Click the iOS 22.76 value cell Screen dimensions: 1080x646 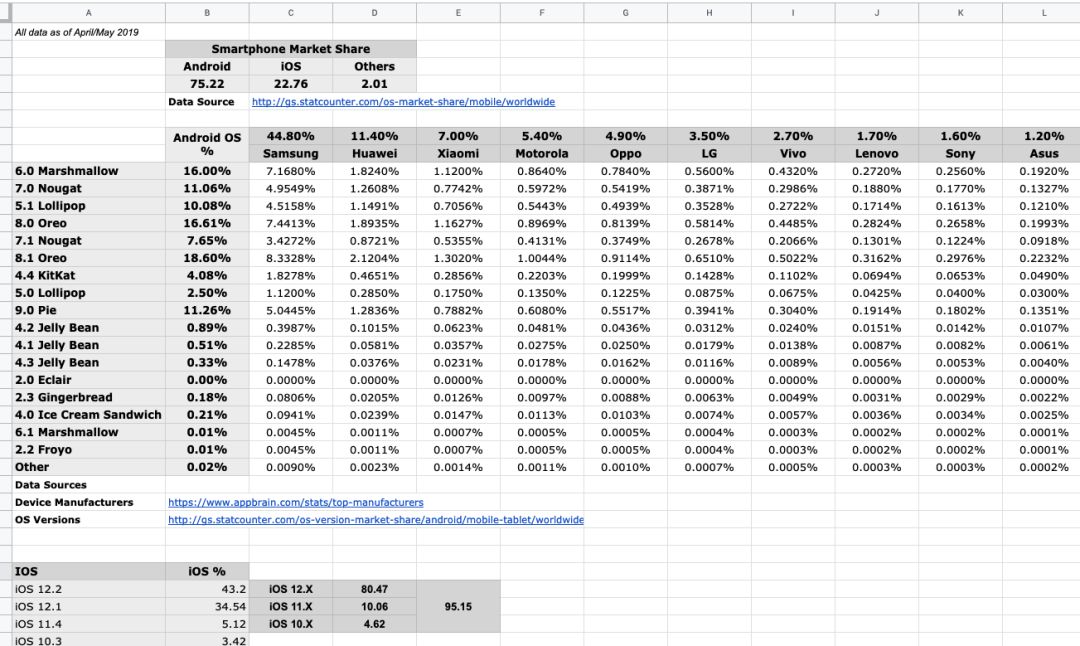point(291,84)
